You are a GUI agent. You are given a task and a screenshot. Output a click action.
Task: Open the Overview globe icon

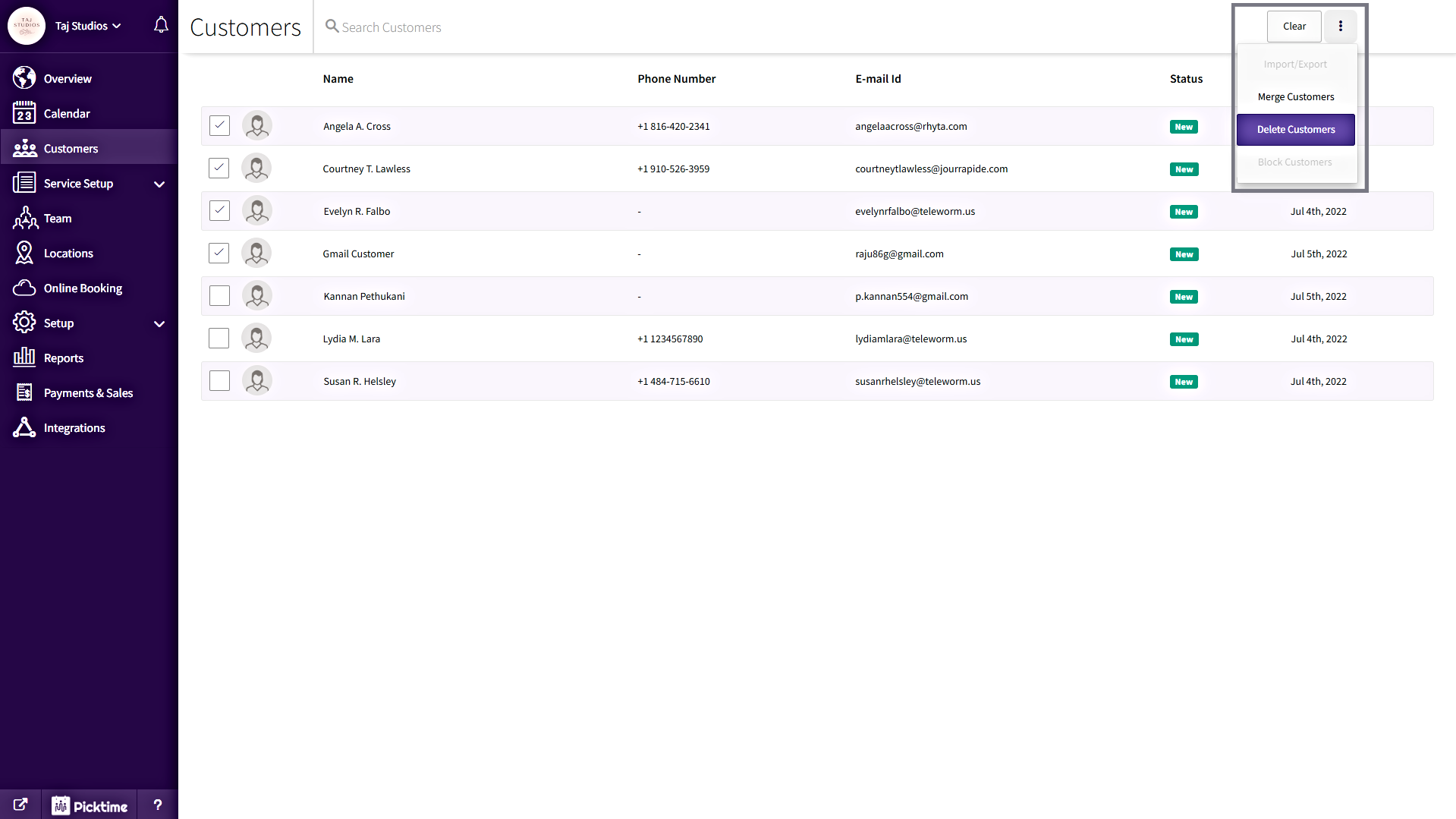click(x=24, y=78)
